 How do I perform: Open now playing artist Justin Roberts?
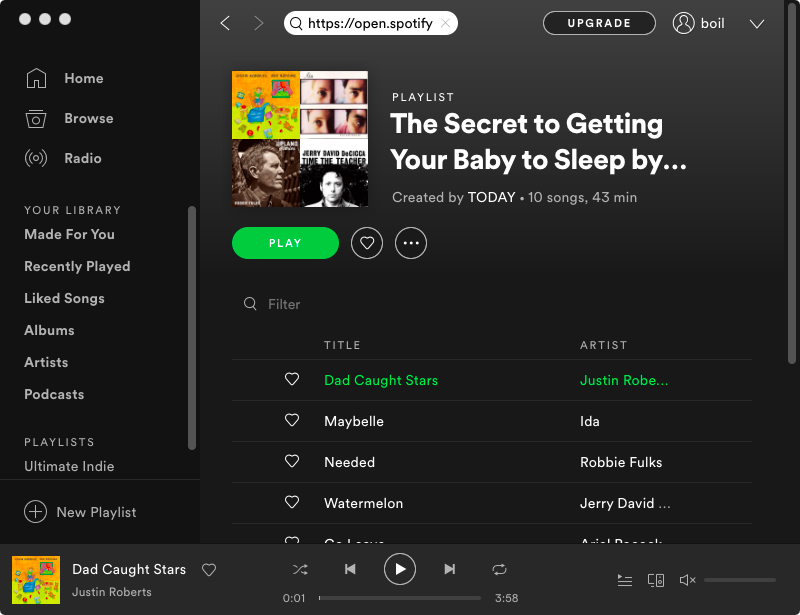coord(112,592)
